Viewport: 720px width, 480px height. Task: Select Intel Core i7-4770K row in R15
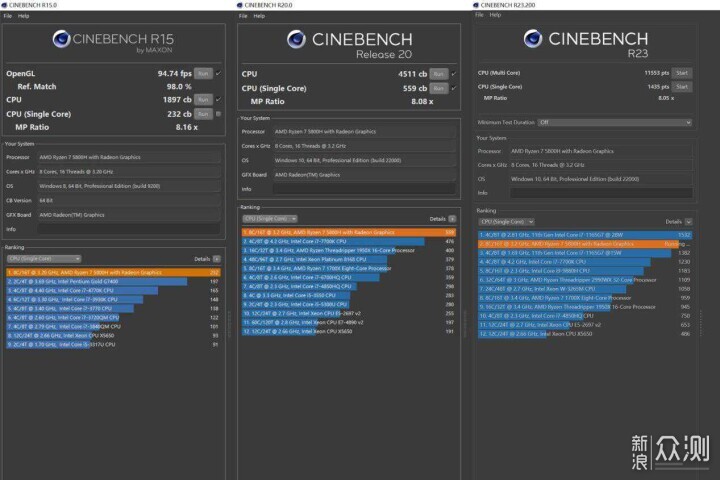[113, 291]
